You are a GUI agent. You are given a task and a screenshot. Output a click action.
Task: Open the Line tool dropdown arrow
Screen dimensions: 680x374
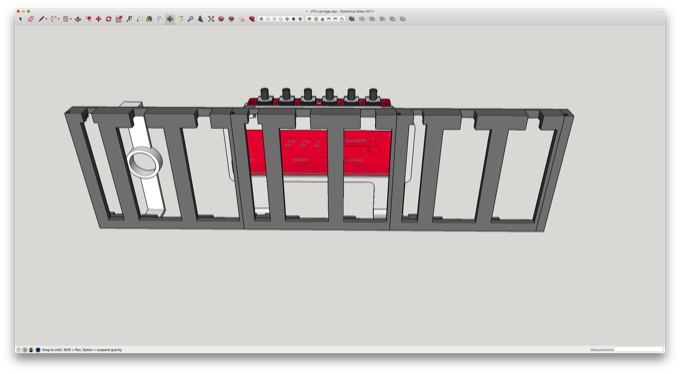[x=46, y=19]
